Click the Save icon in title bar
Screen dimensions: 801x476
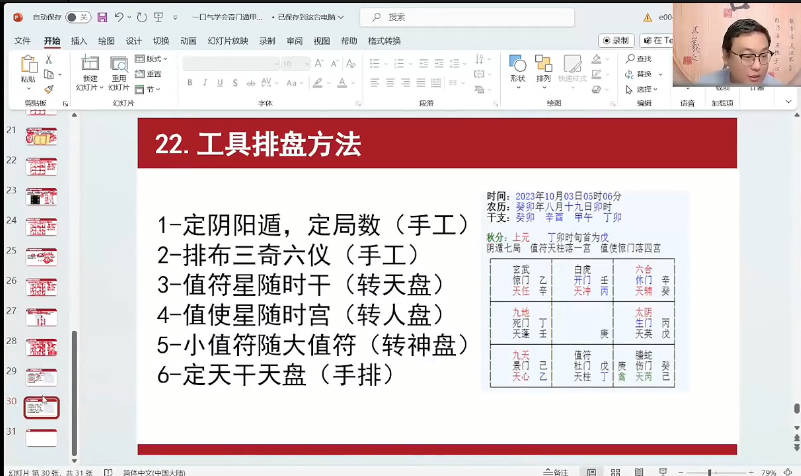(x=102, y=17)
